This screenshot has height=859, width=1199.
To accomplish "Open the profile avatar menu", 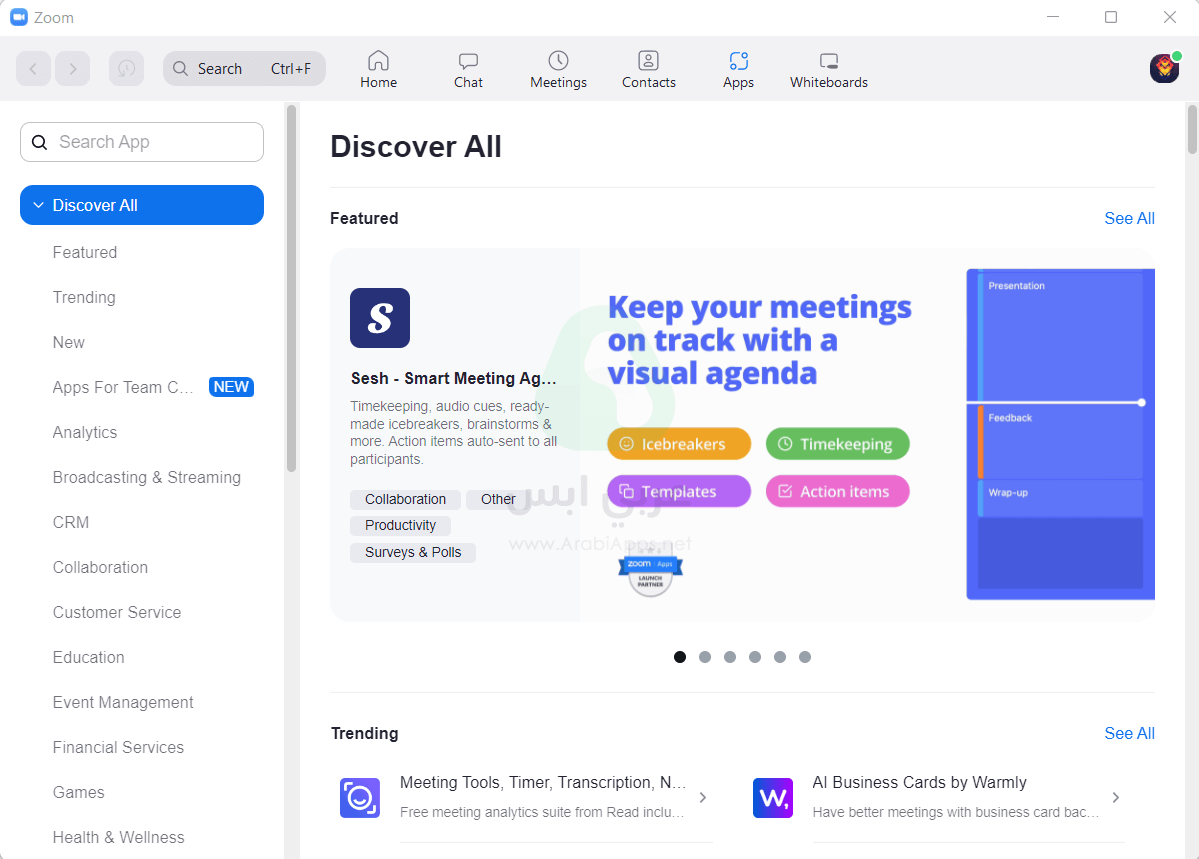I will (x=1164, y=68).
